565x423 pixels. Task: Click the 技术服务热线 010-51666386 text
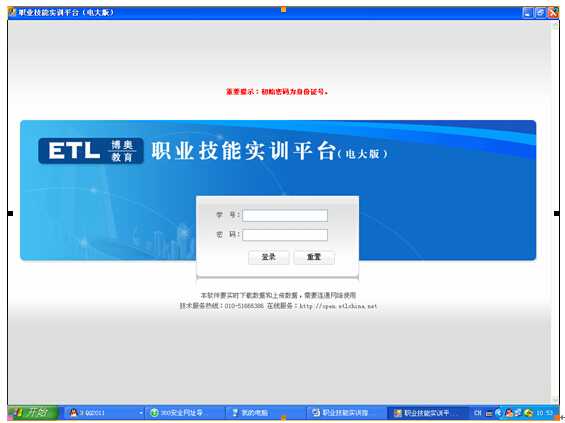click(222, 306)
